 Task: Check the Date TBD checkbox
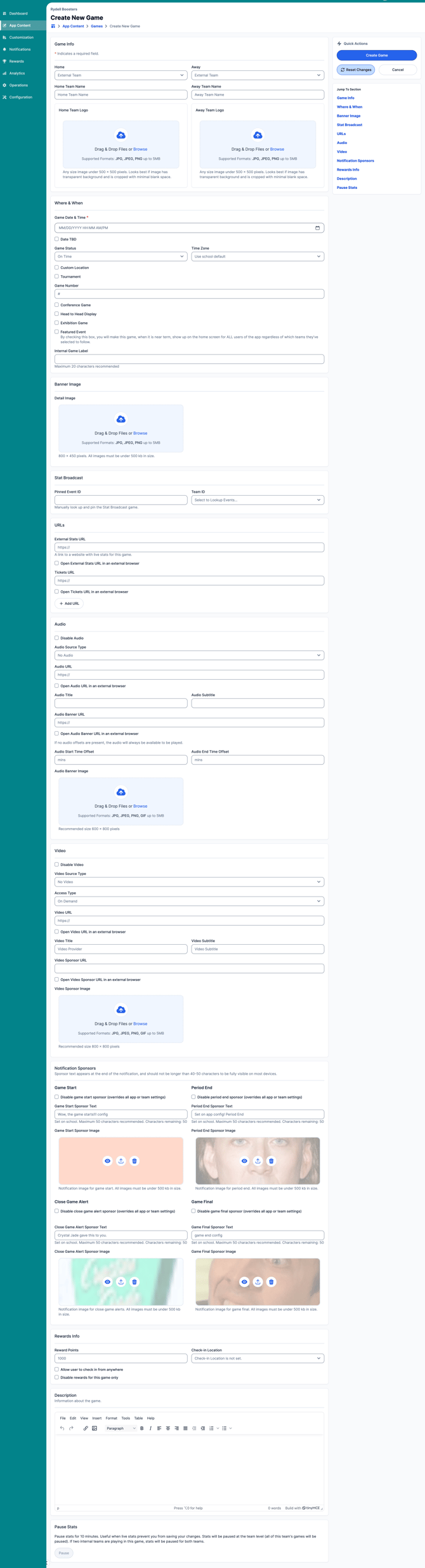point(56,239)
